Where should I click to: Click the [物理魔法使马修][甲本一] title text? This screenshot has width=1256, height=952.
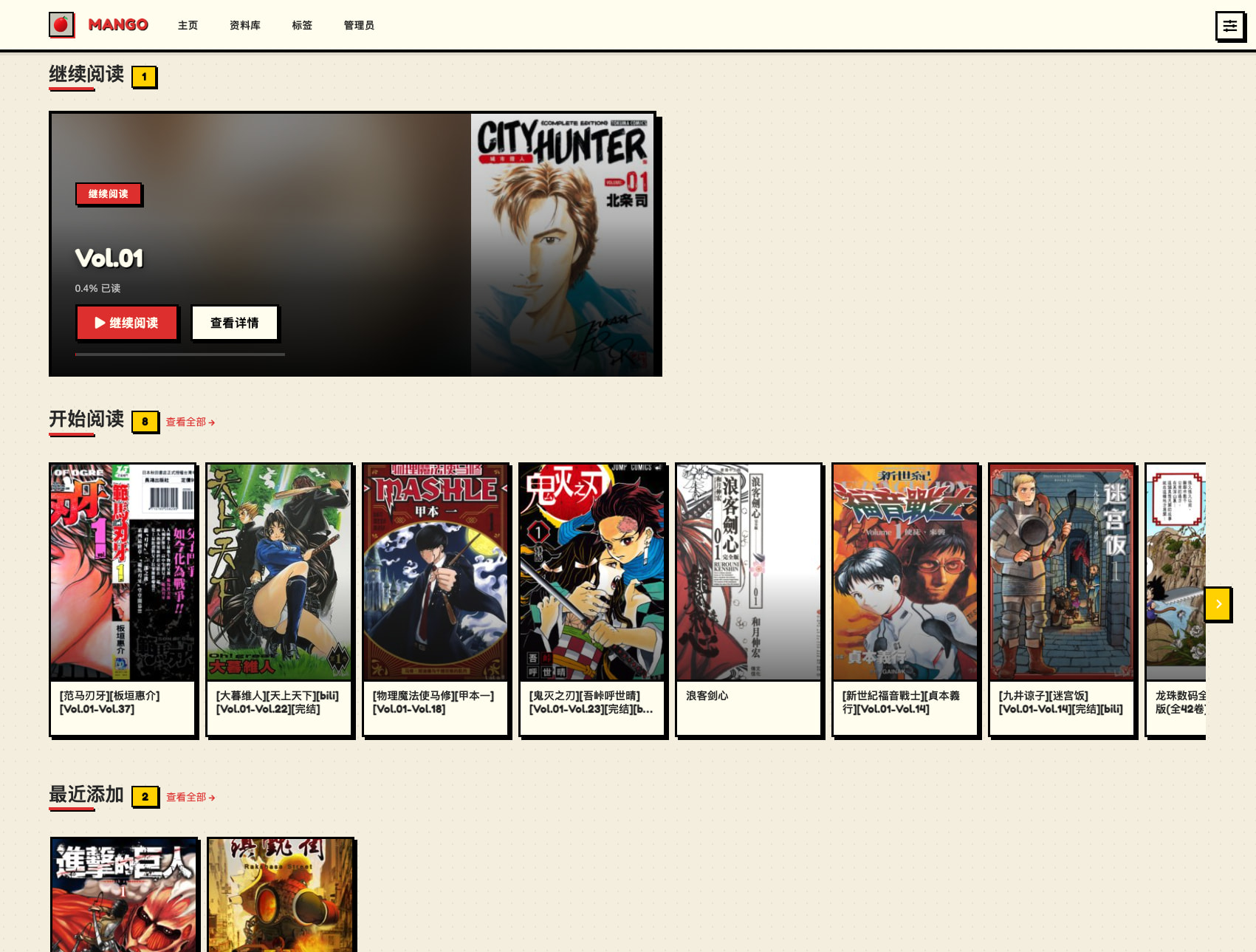click(x=433, y=702)
